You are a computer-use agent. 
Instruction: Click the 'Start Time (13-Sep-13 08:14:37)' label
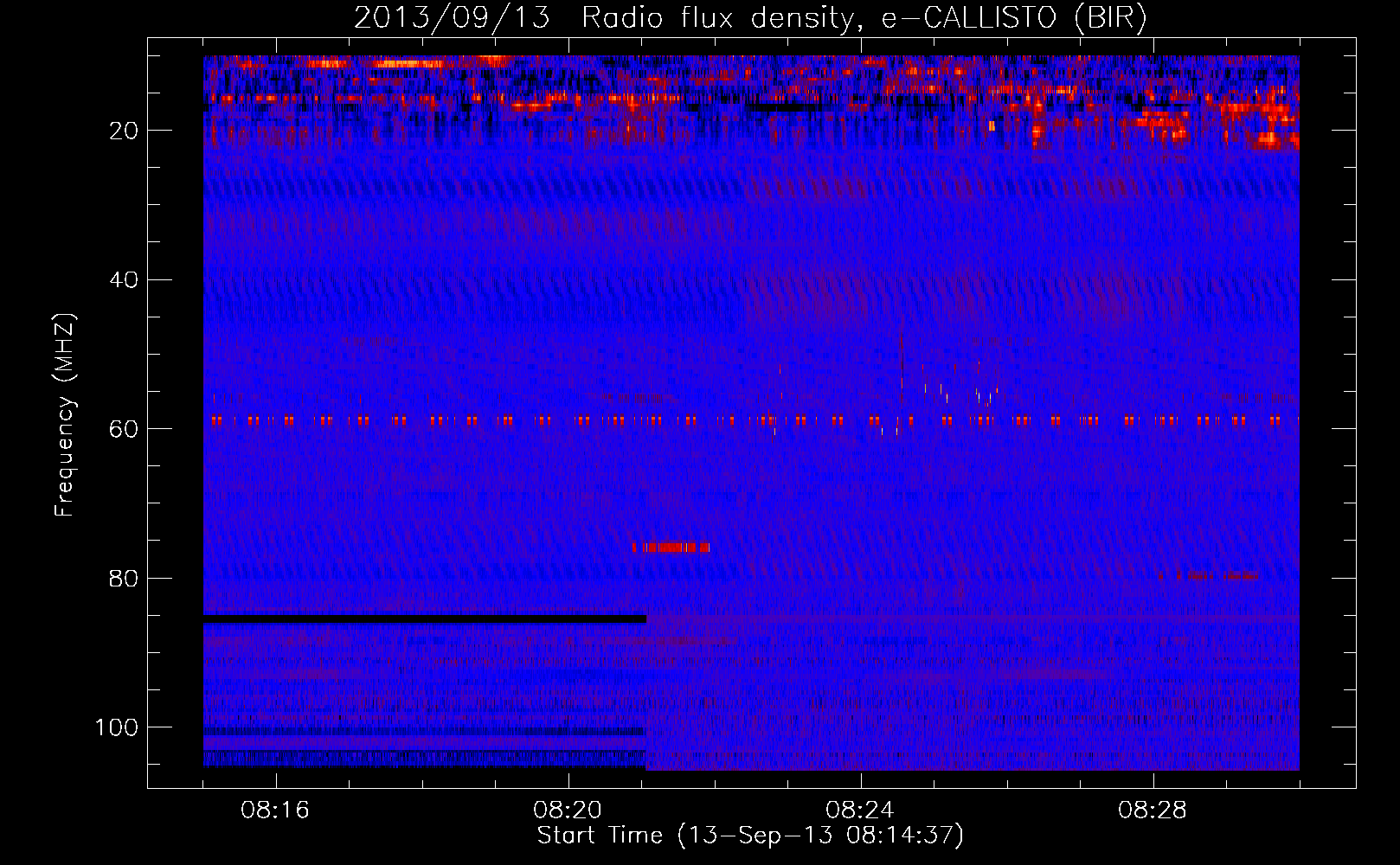[750, 836]
